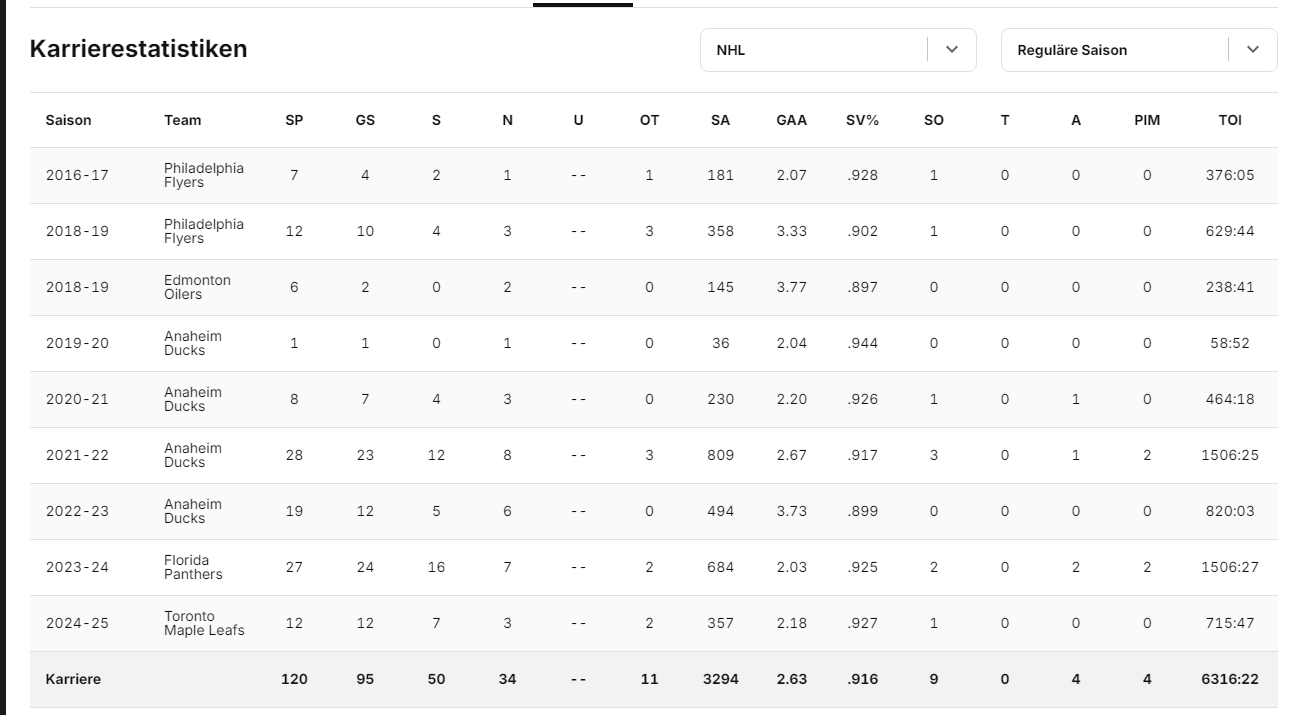Viewport: 1292px width, 715px height.
Task: Click the PIM column header
Action: coord(1147,120)
